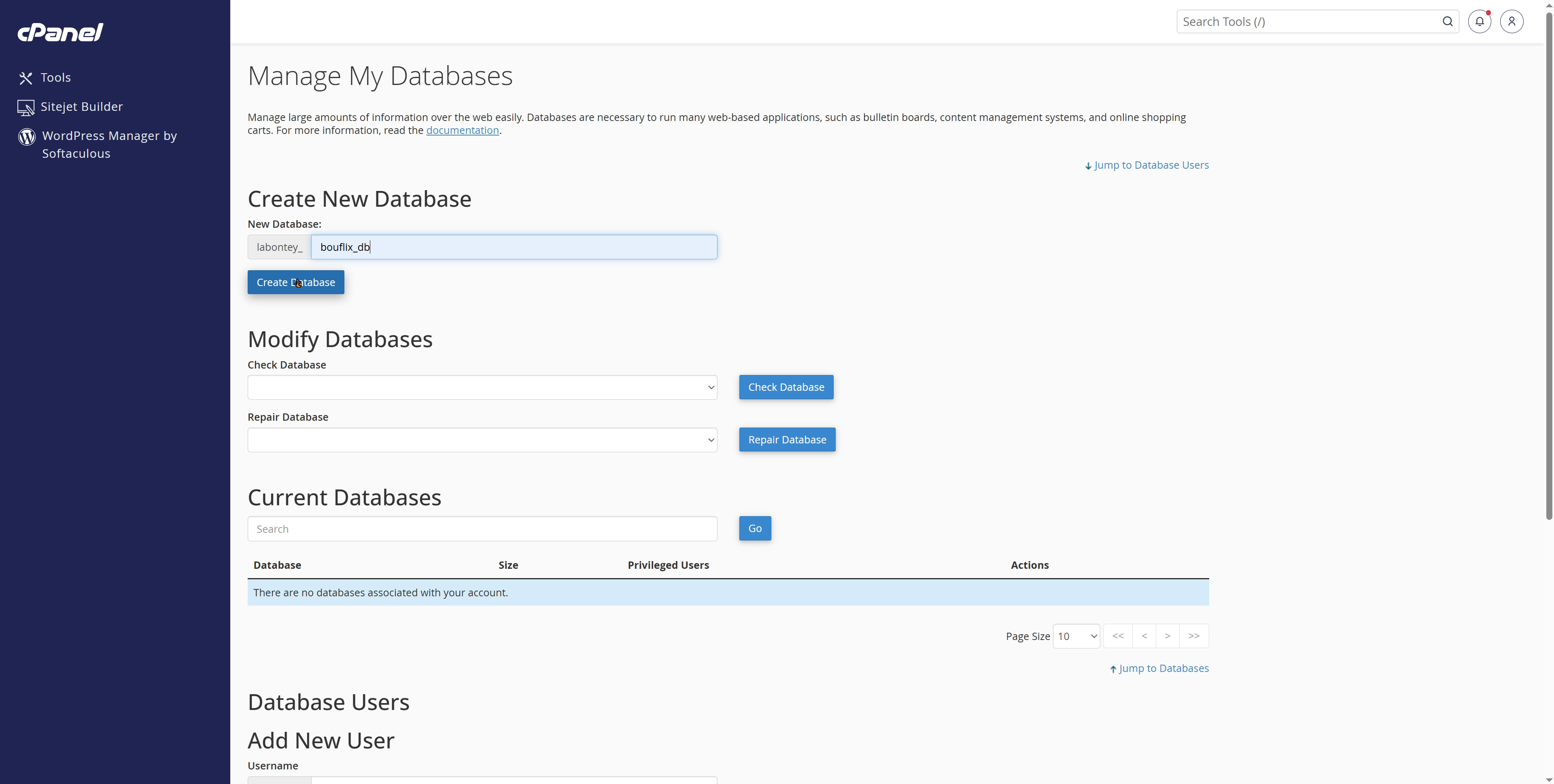Click the Privileged Users column header
This screenshot has width=1554, height=784.
tap(668, 565)
